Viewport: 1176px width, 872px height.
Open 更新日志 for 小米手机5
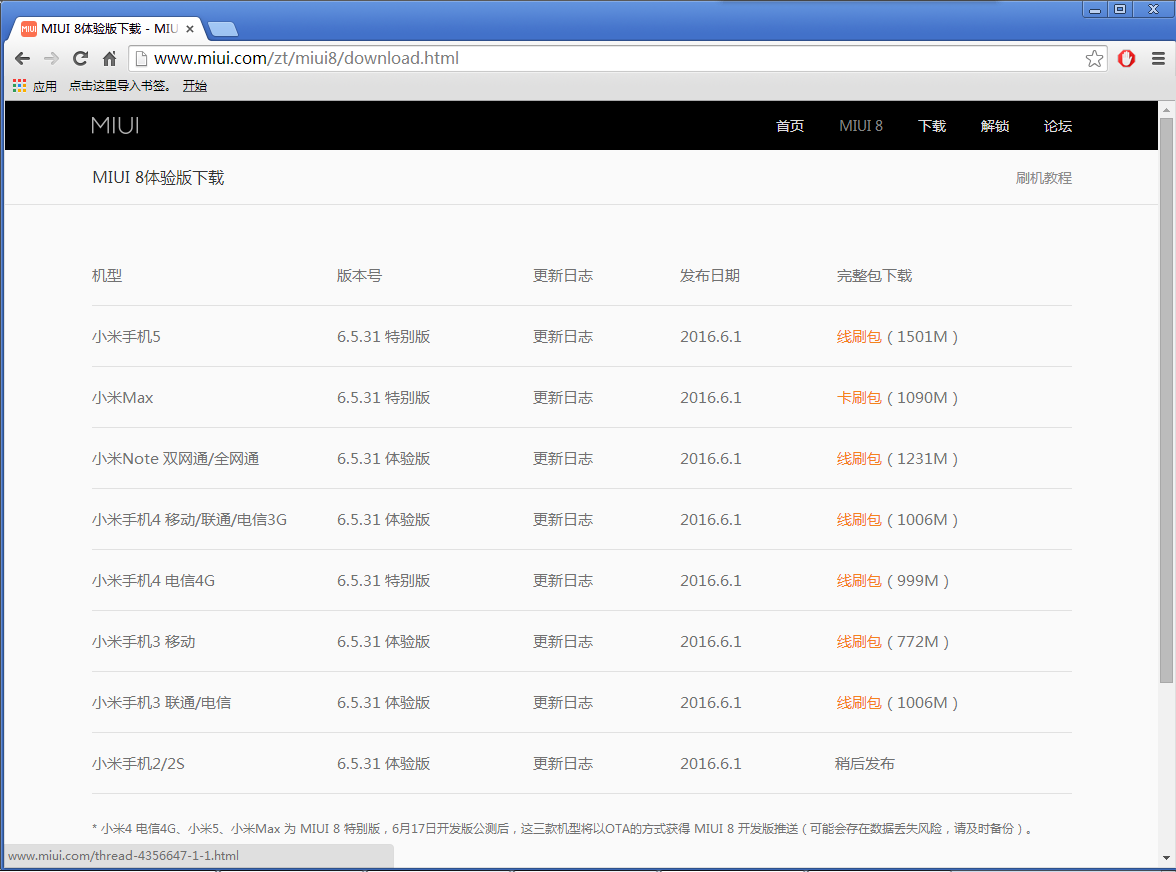[562, 337]
